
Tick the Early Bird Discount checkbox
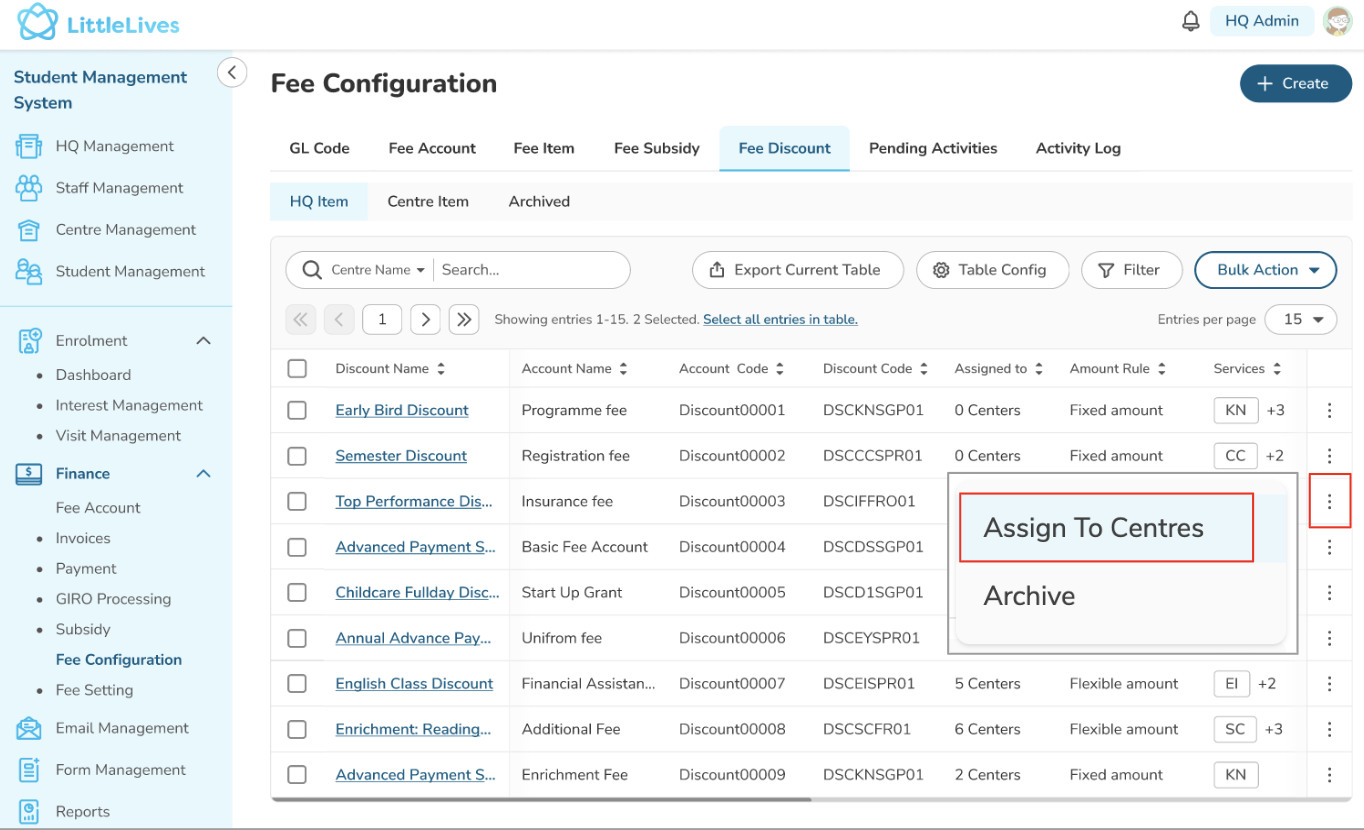[297, 410]
